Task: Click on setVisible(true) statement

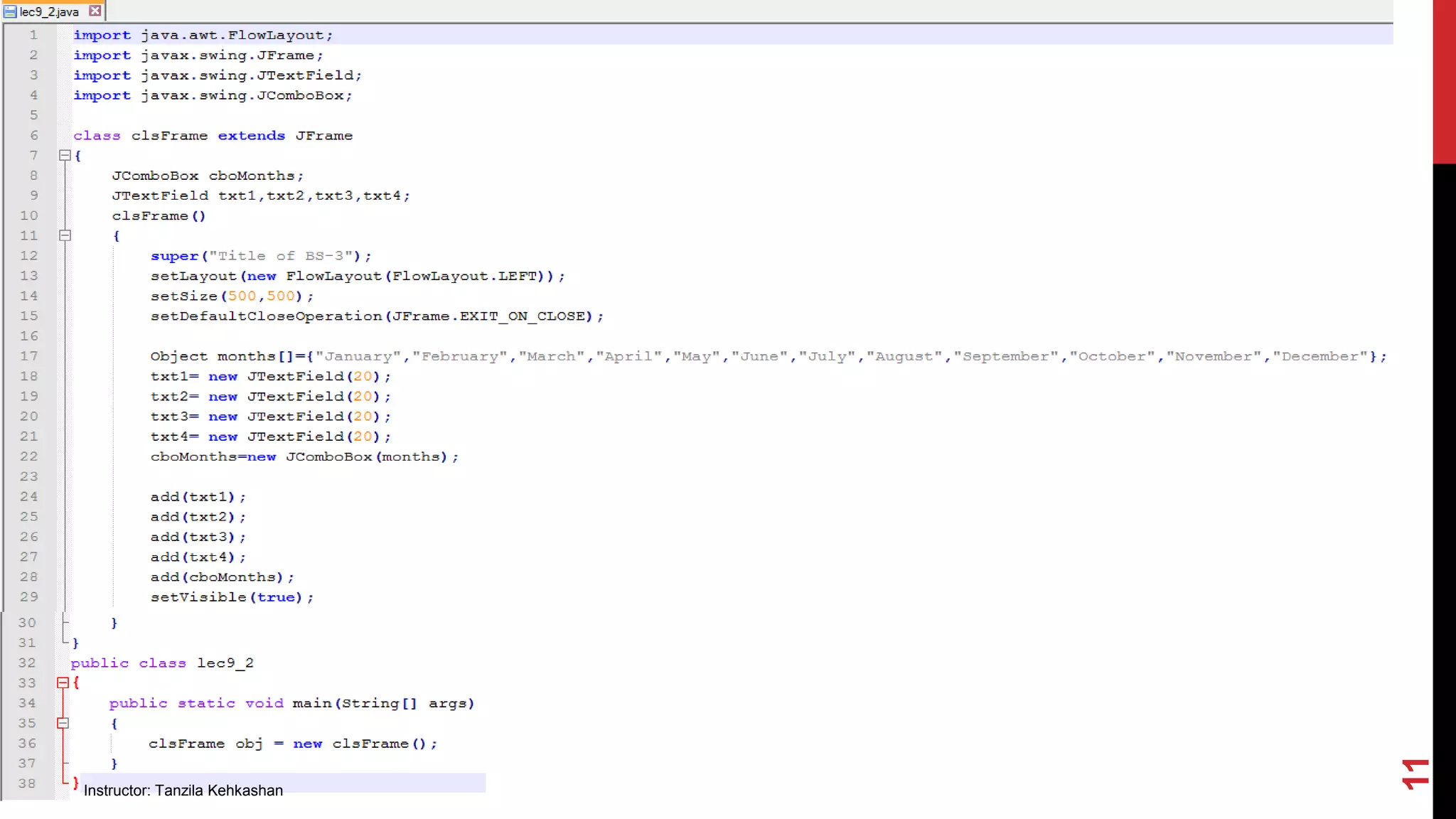Action: pos(231,597)
